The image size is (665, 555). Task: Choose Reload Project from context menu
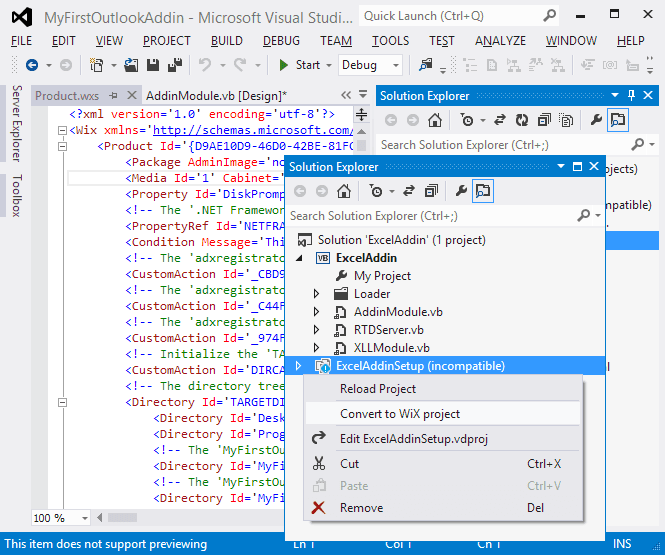coord(443,389)
